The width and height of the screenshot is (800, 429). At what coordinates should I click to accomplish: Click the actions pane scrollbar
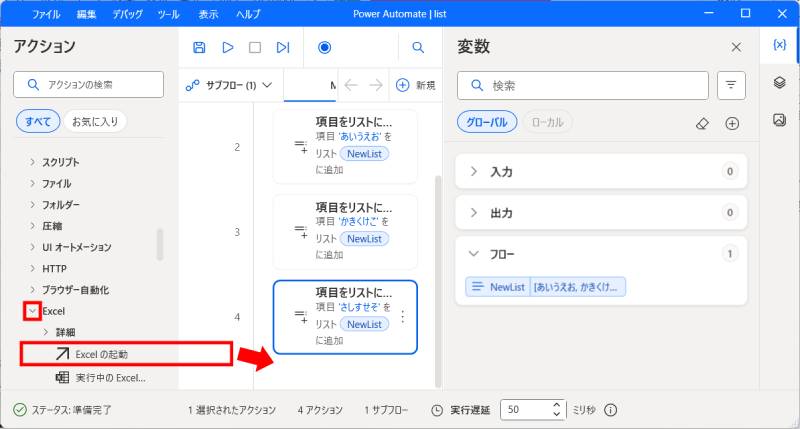pos(160,244)
